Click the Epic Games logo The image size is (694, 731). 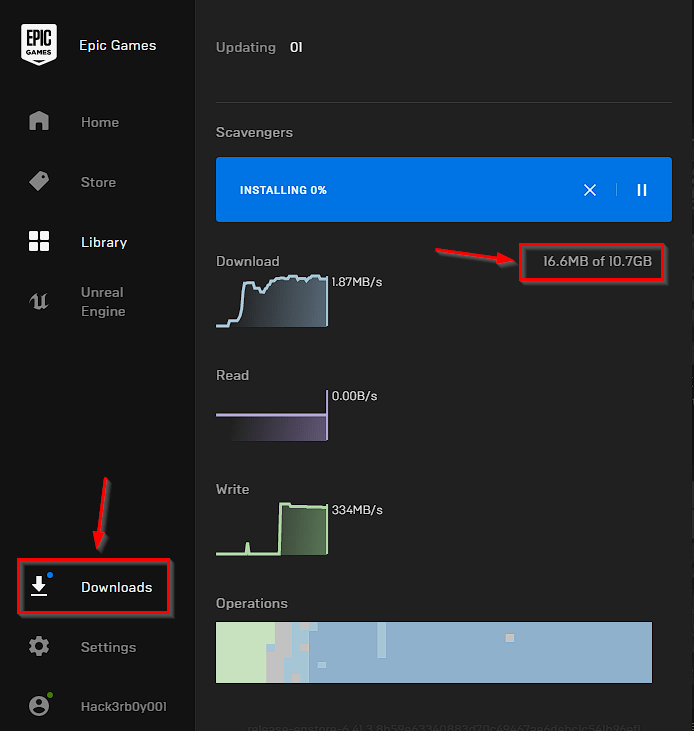click(x=39, y=44)
